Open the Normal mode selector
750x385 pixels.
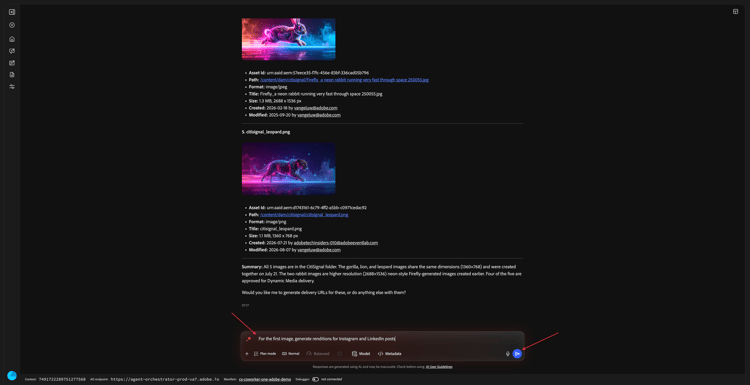(291, 354)
